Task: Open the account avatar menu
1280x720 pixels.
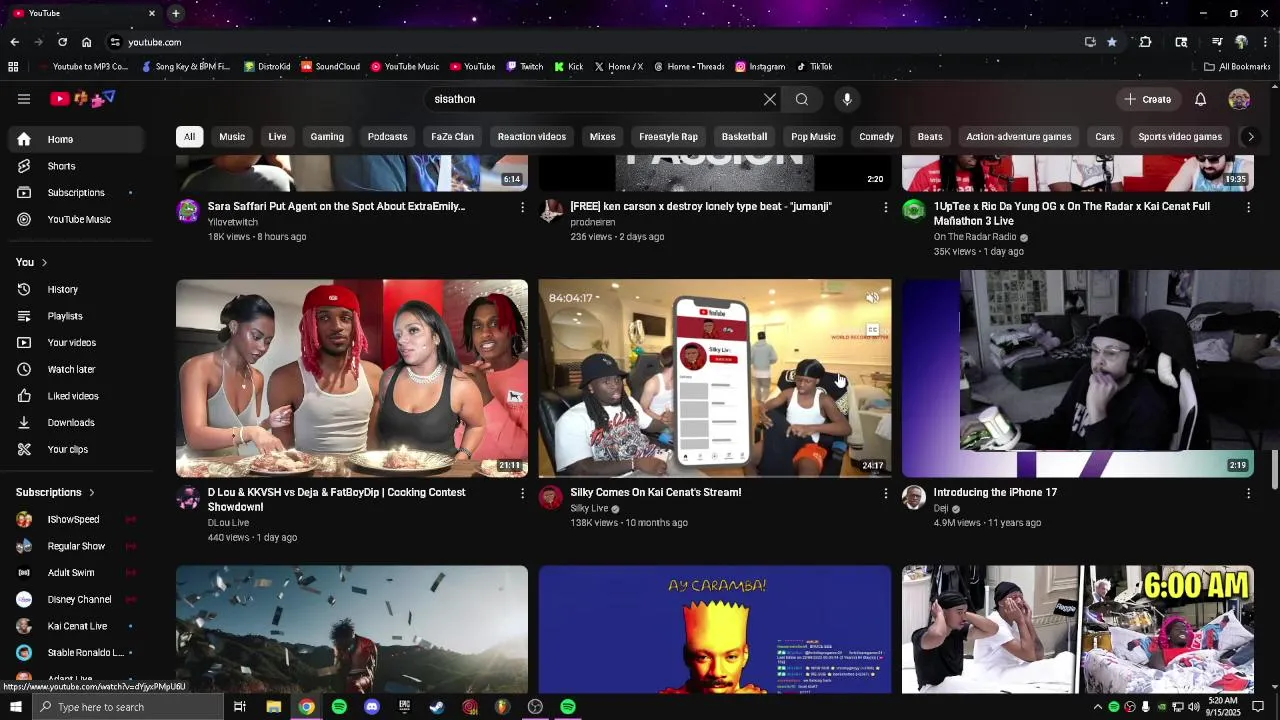Action: pos(1239,99)
